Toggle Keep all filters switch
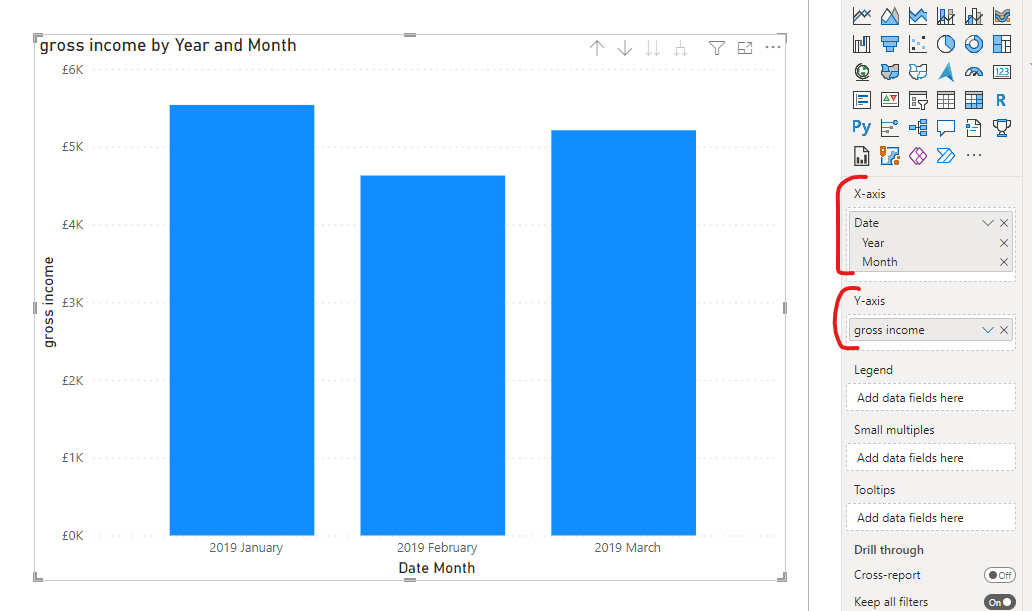The width and height of the screenshot is (1032, 611). pos(1000,602)
